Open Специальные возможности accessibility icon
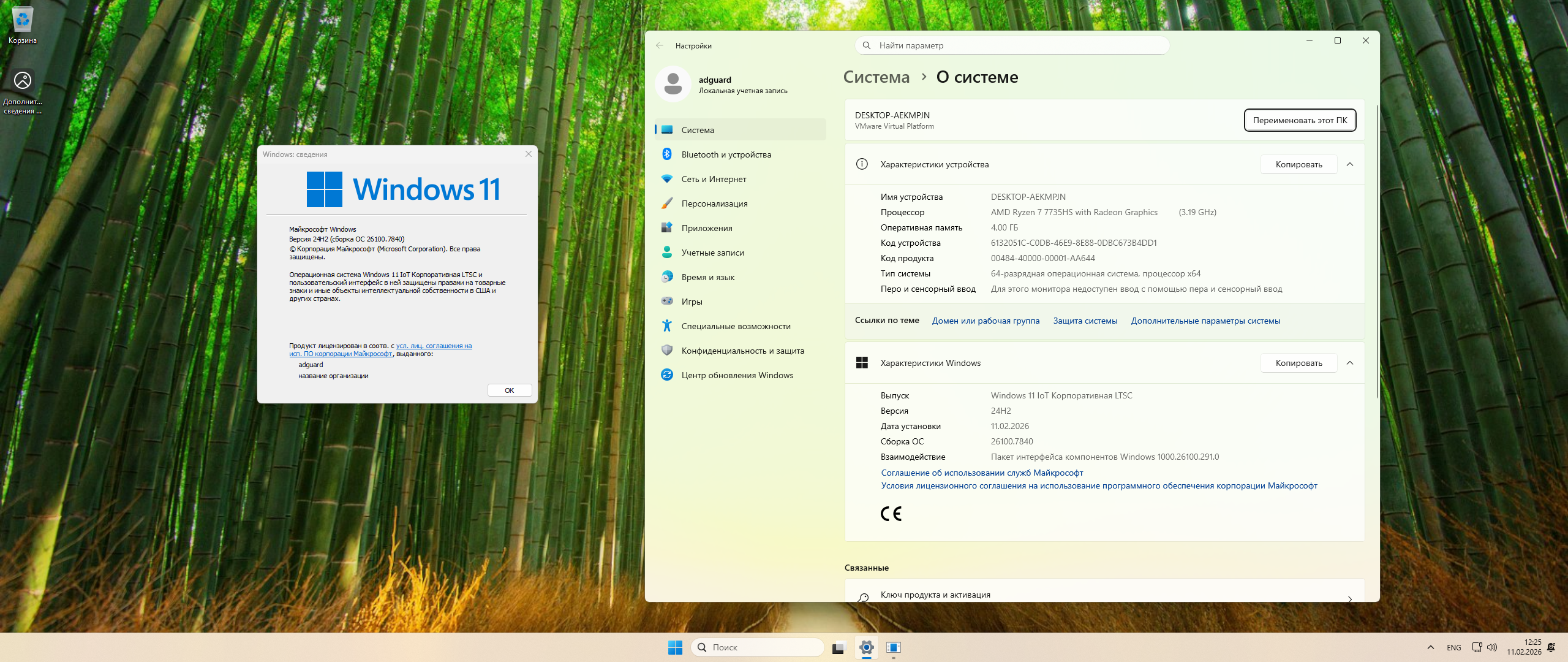 coord(667,326)
